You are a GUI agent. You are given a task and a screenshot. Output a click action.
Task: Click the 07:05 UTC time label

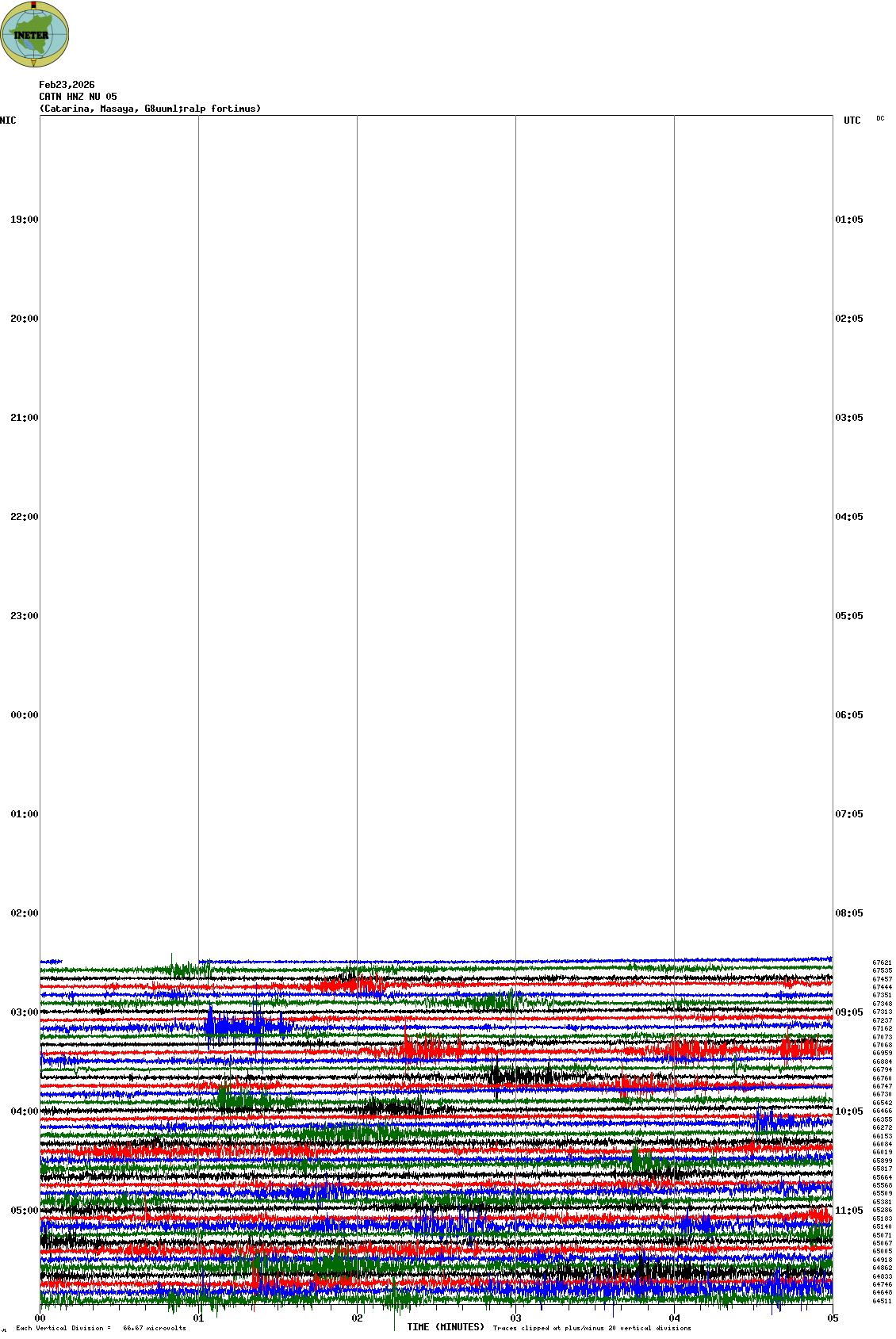(x=848, y=814)
